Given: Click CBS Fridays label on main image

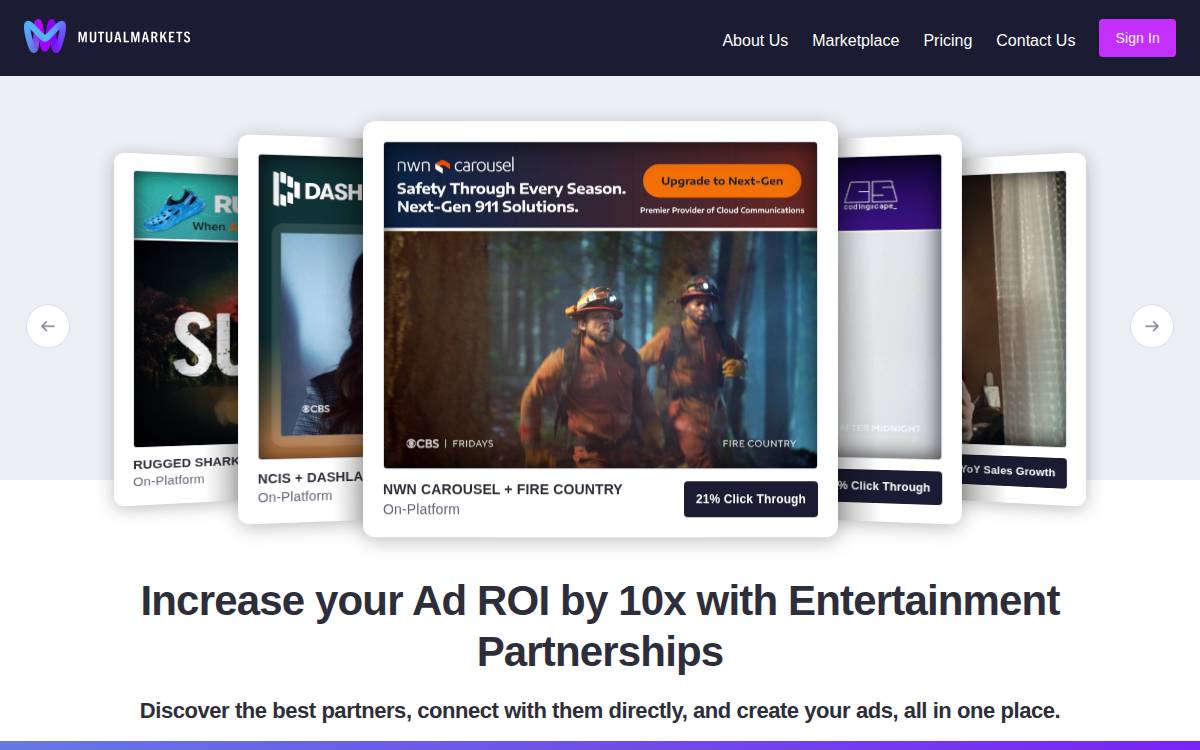Looking at the screenshot, I should tap(449, 443).
